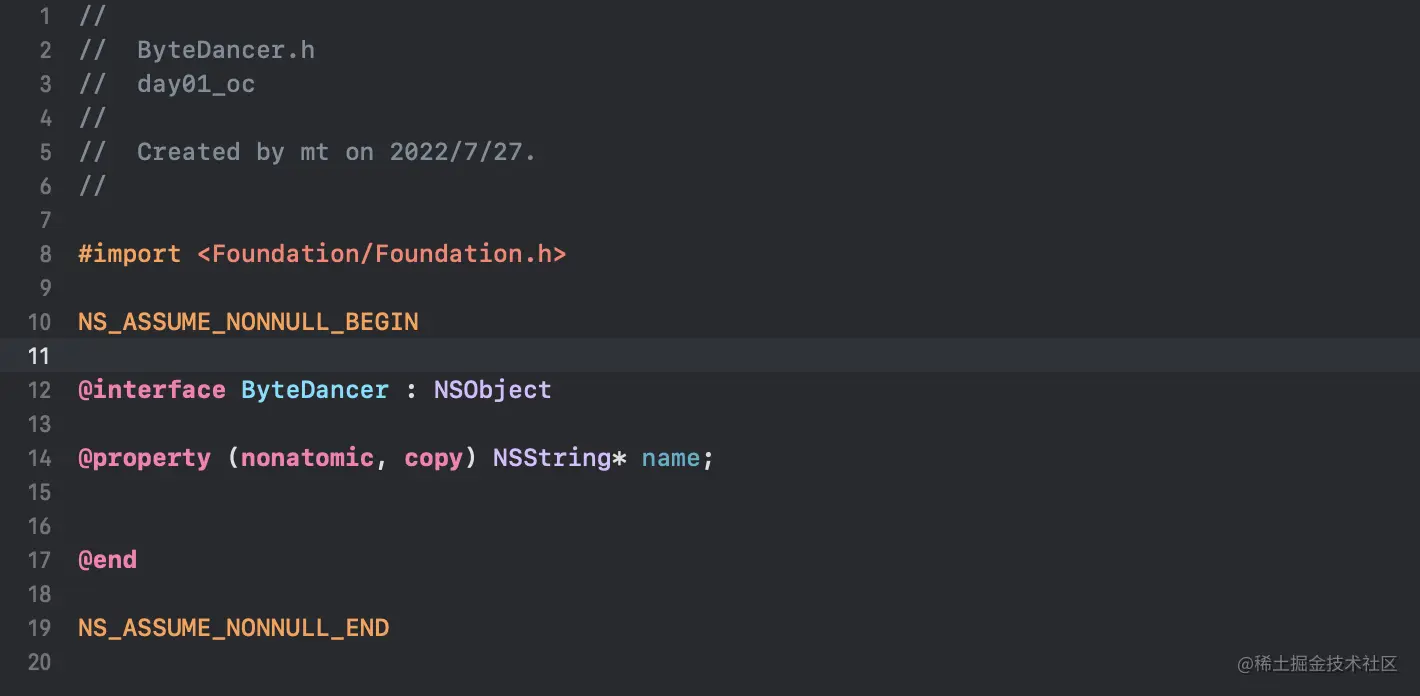Click the @property keyword on line 14
The height and width of the screenshot is (696, 1420).
coord(144,457)
